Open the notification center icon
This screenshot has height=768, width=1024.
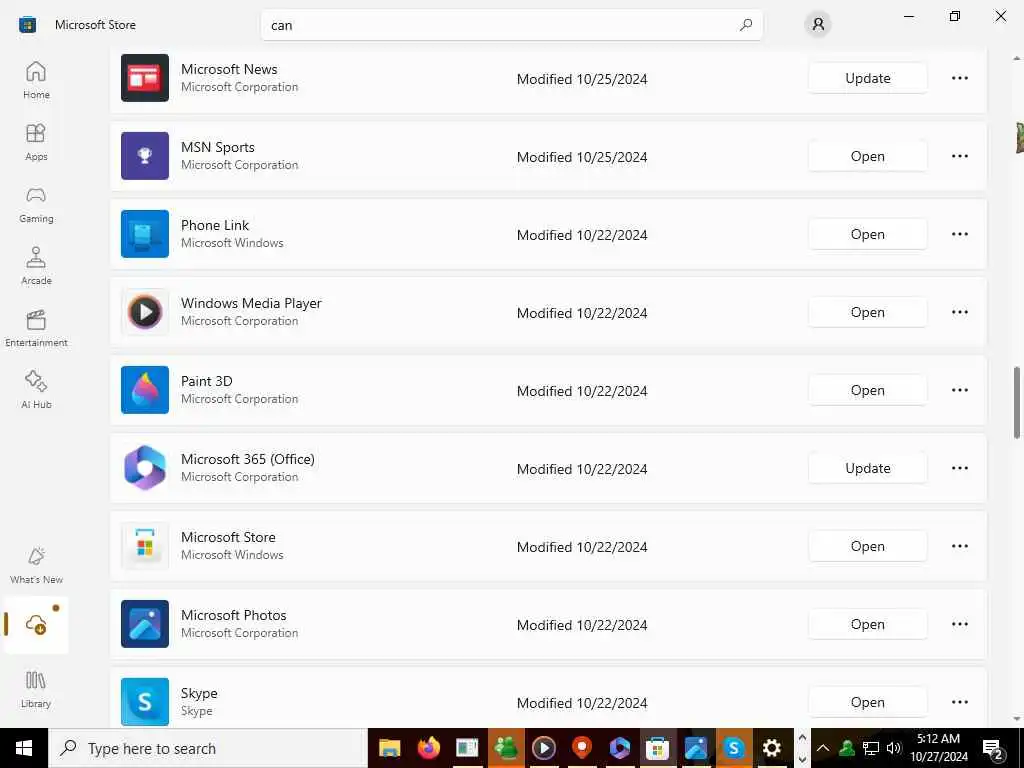[x=993, y=748]
